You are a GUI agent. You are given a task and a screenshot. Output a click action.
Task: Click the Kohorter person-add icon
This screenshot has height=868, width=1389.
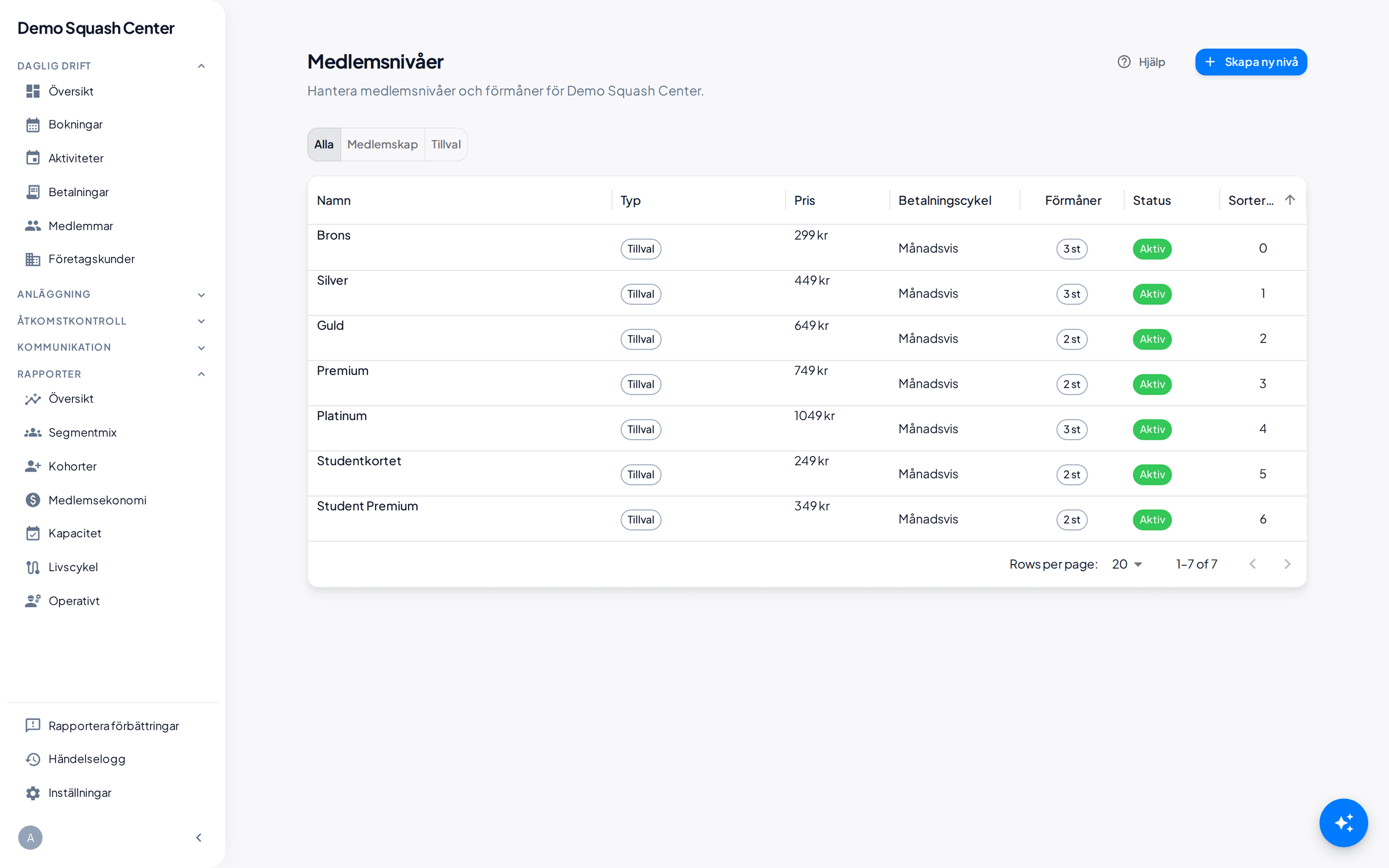tap(33, 466)
